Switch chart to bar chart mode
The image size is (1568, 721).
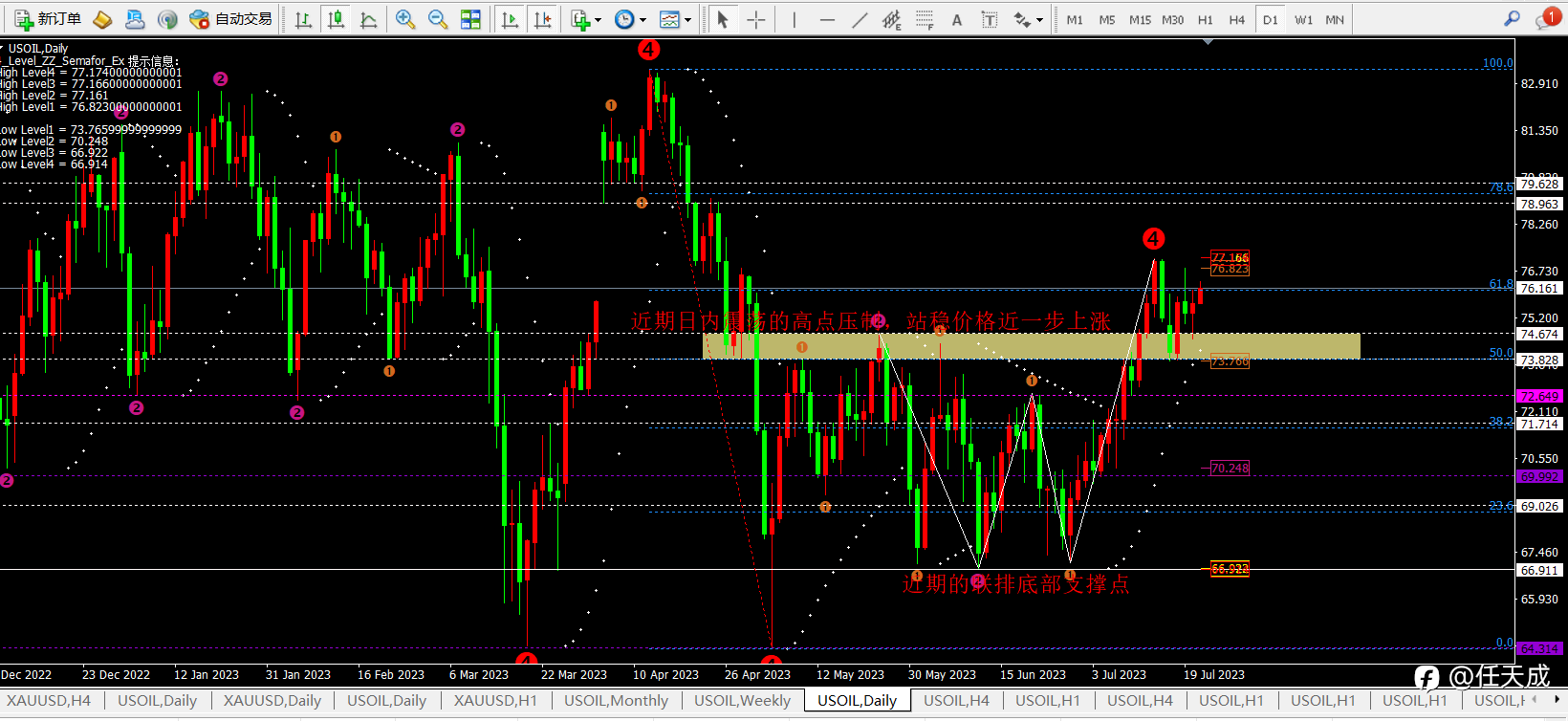[x=303, y=19]
